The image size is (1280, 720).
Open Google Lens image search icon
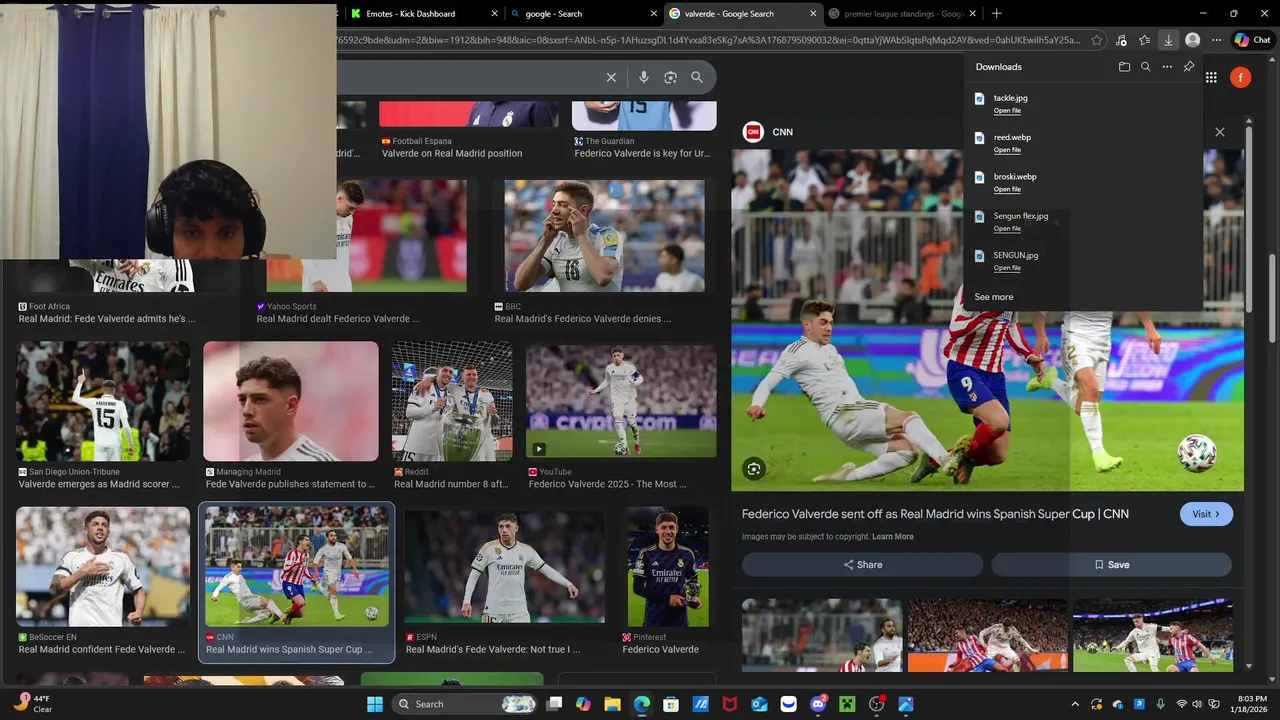coord(670,77)
